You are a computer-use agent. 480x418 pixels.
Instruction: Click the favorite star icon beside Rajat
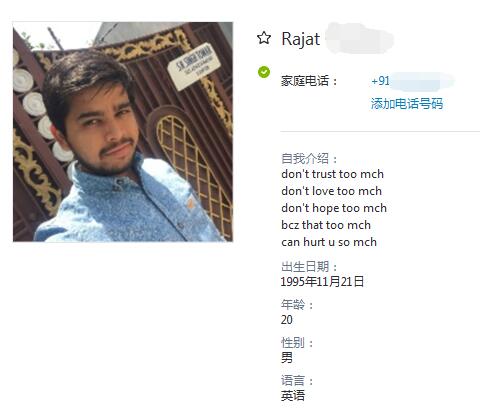264,38
